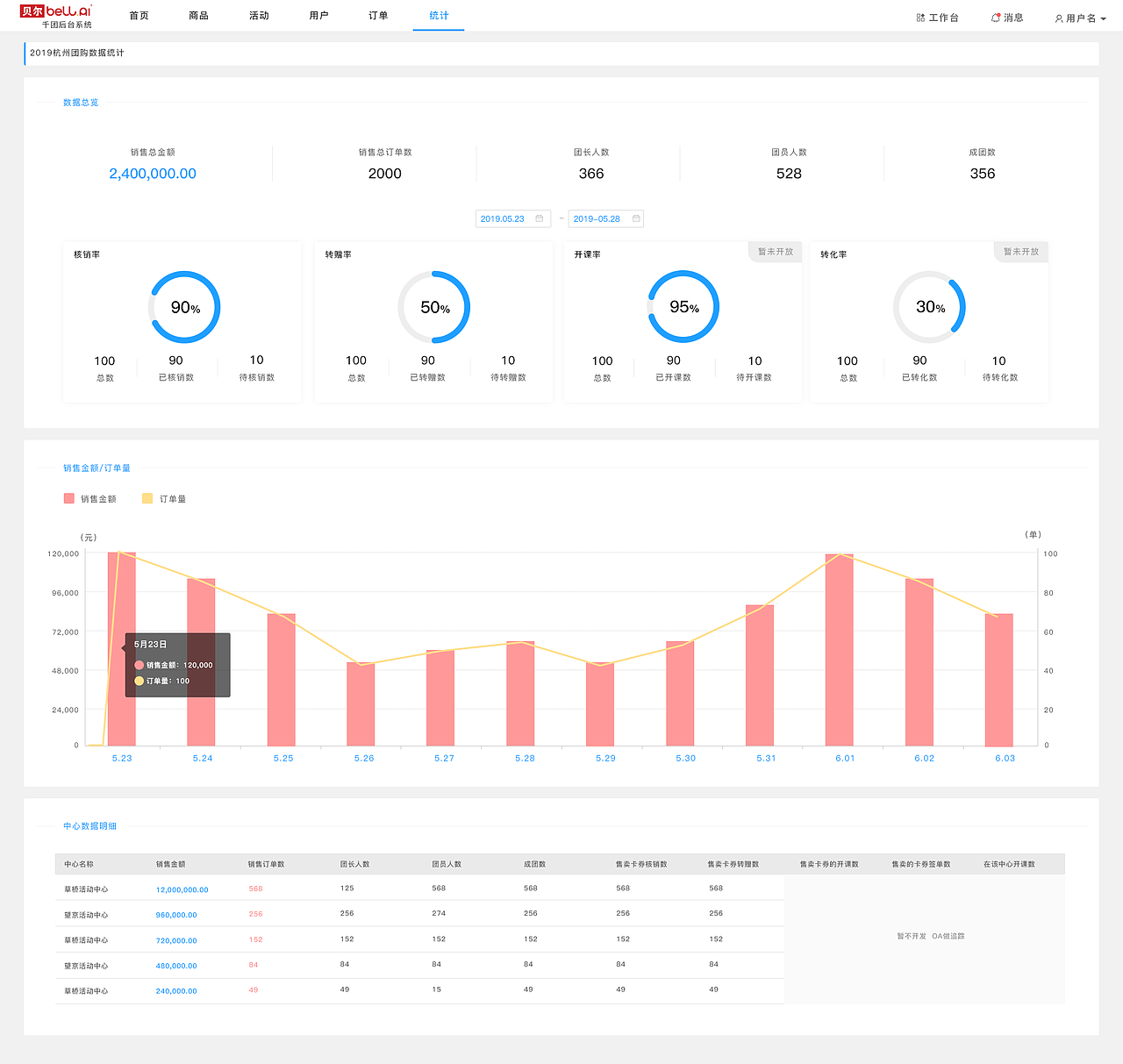
Task: Toggle the 订单量 legend swatch
Action: tap(147, 498)
